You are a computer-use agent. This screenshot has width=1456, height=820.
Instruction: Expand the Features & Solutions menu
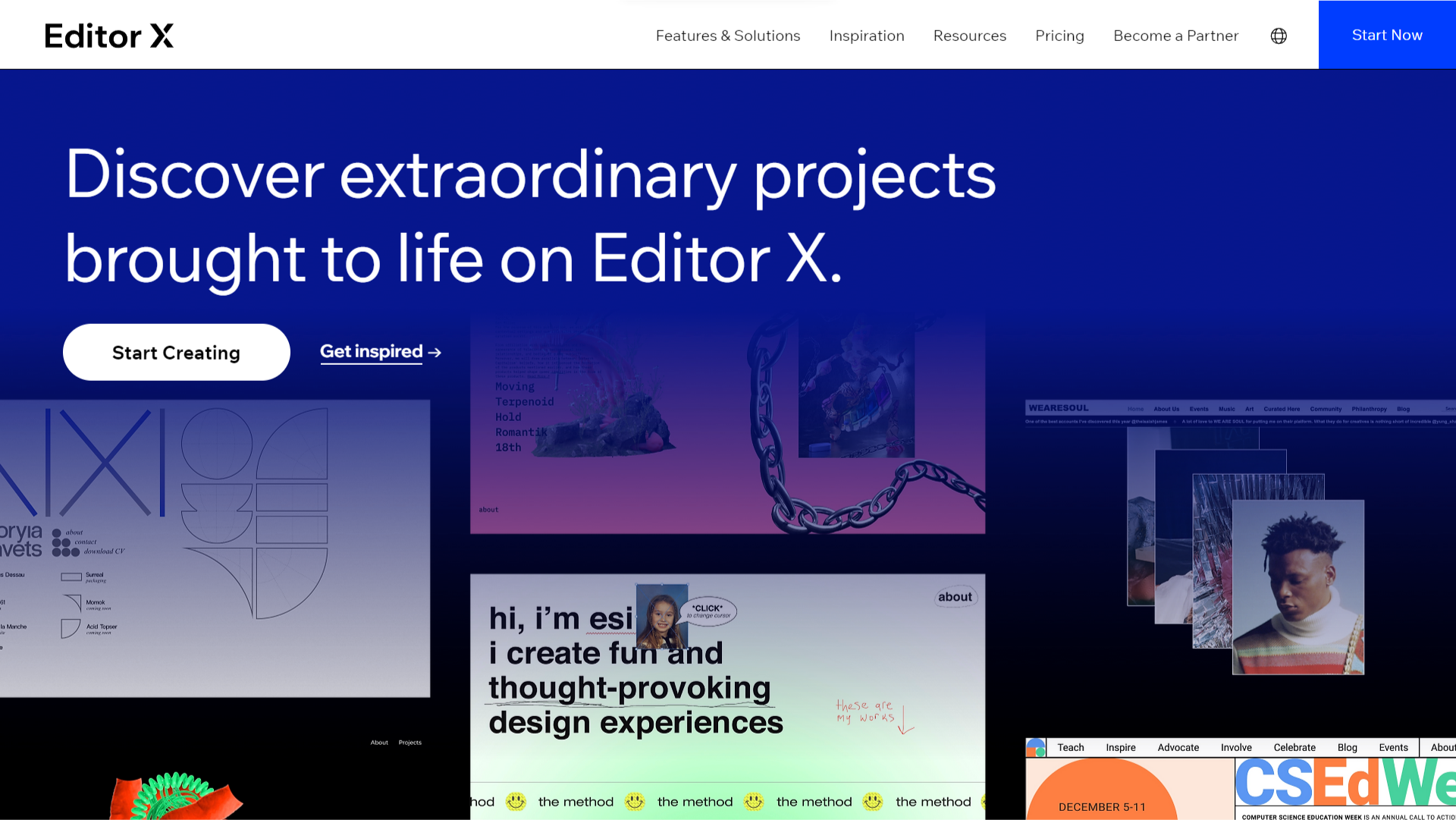tap(727, 36)
